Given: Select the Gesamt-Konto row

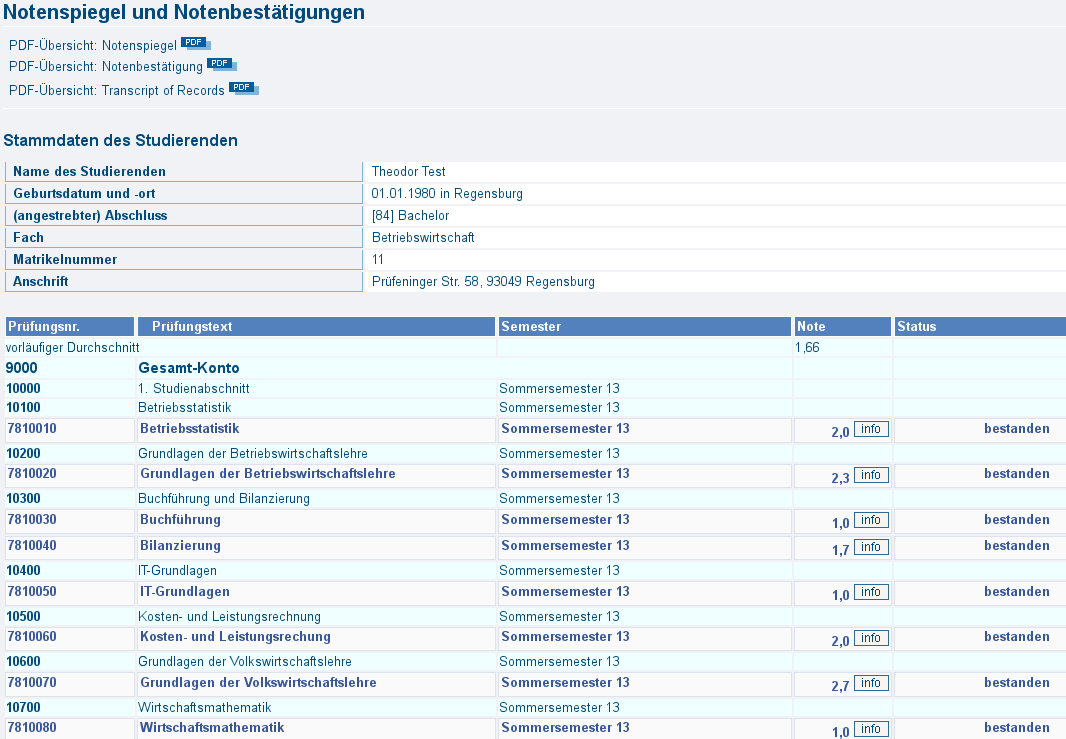Looking at the screenshot, I should point(189,368).
